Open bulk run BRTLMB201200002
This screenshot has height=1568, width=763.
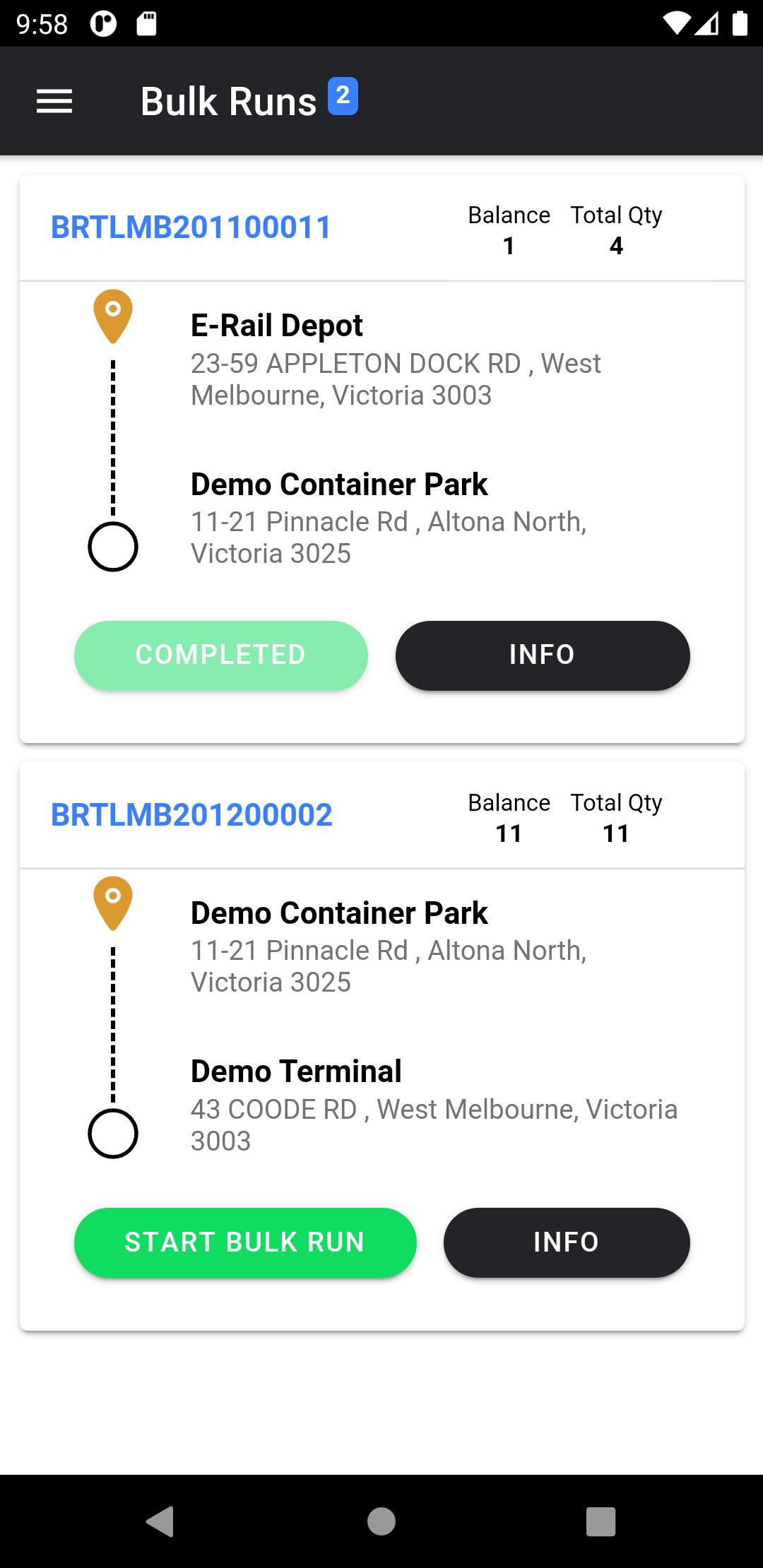[x=191, y=815]
